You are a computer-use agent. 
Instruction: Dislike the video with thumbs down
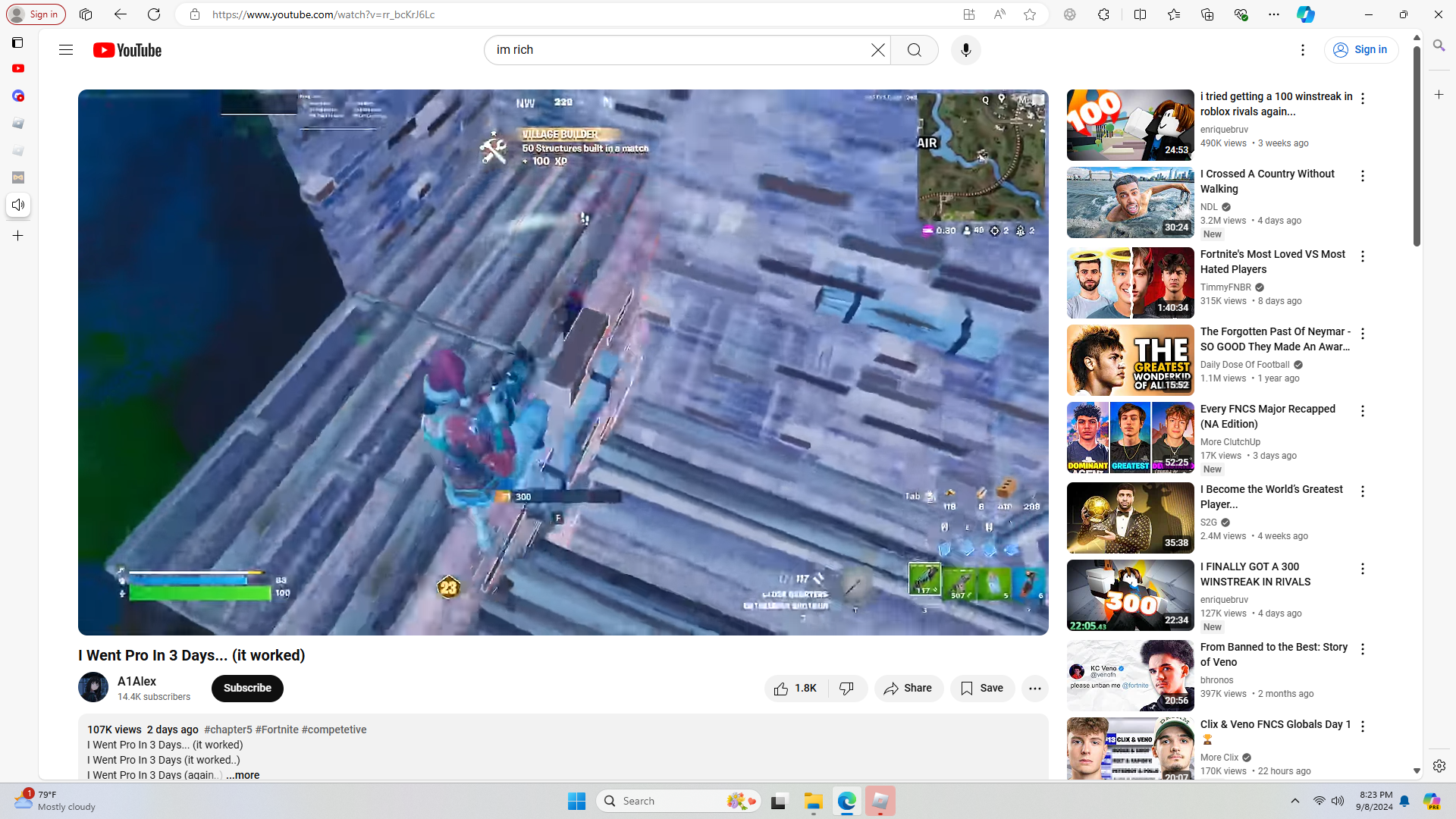tap(847, 689)
